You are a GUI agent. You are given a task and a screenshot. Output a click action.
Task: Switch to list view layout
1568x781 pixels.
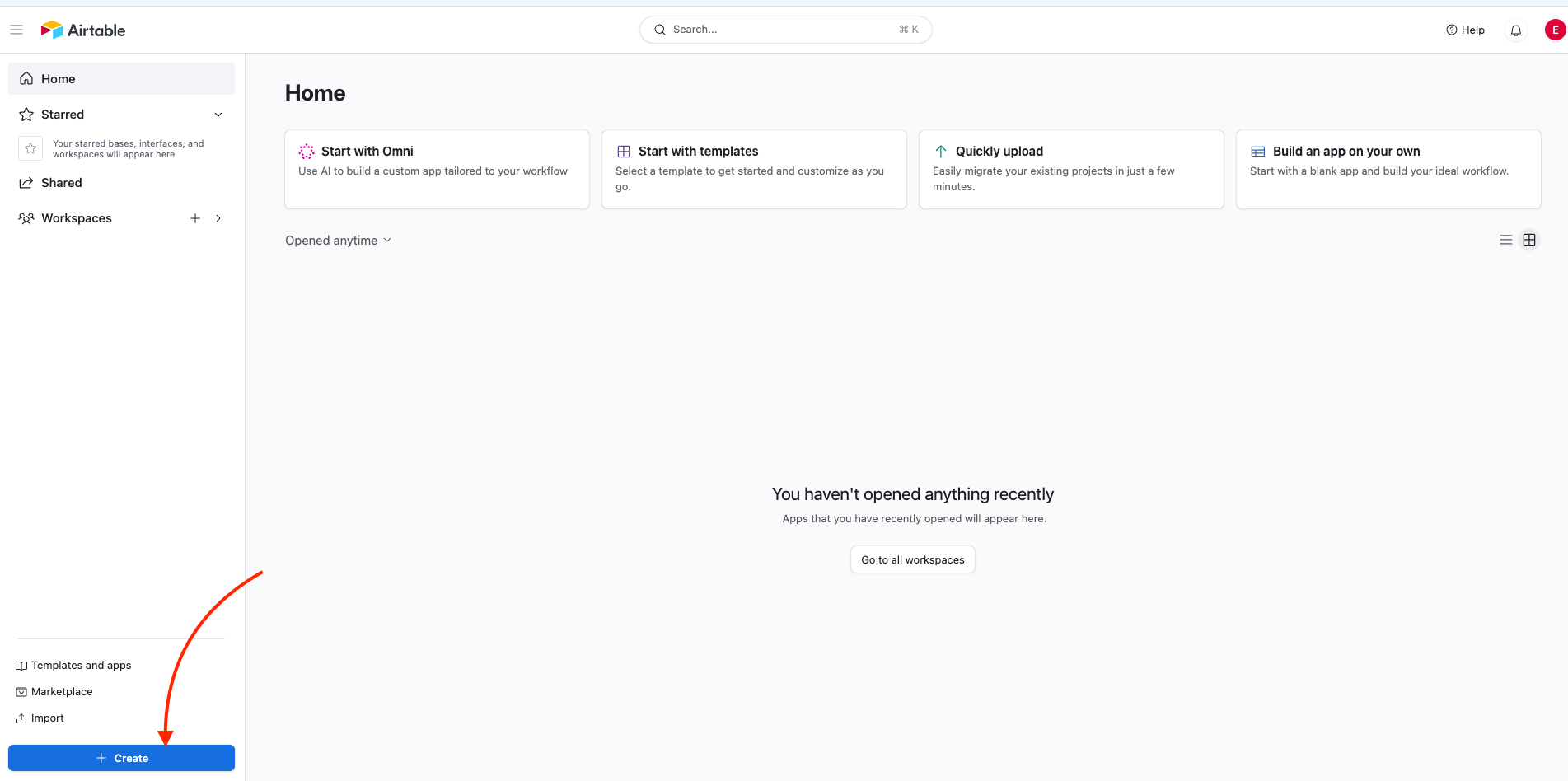pos(1505,240)
